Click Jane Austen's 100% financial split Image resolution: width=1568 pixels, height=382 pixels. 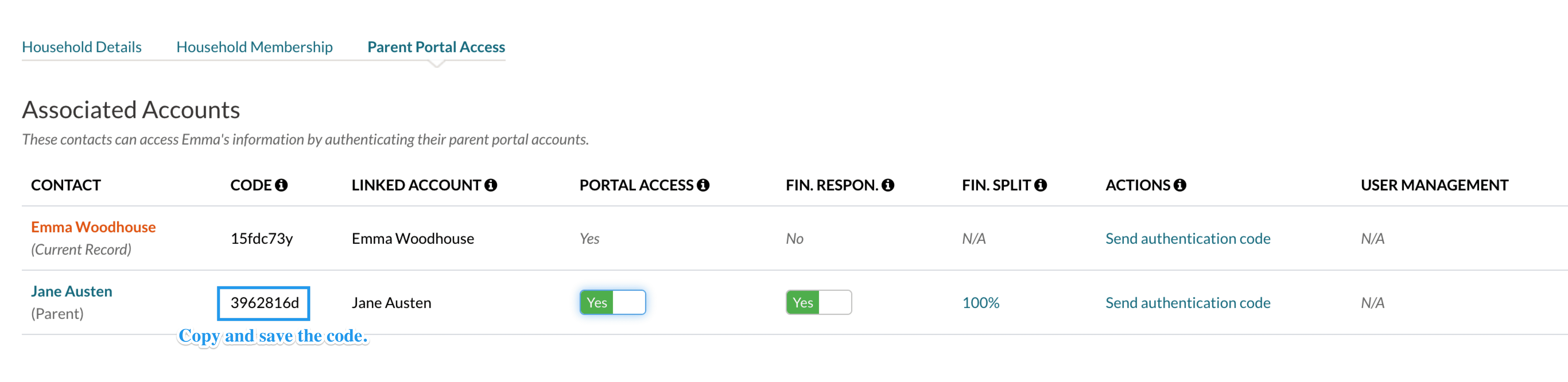[x=981, y=302]
